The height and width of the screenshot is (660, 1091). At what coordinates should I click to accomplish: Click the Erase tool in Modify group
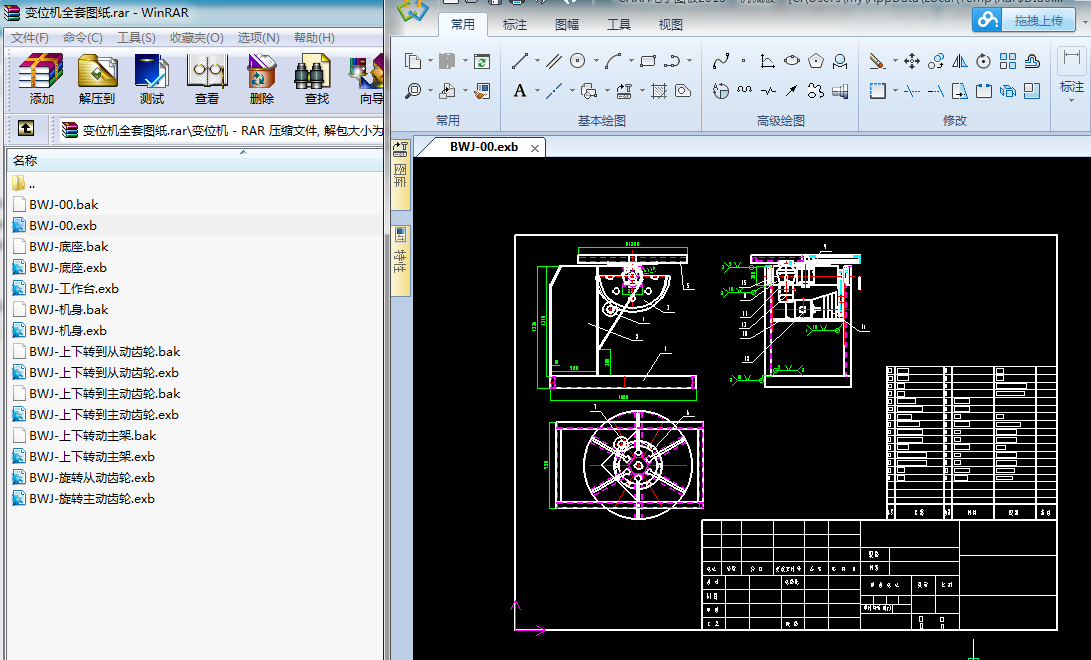877,61
